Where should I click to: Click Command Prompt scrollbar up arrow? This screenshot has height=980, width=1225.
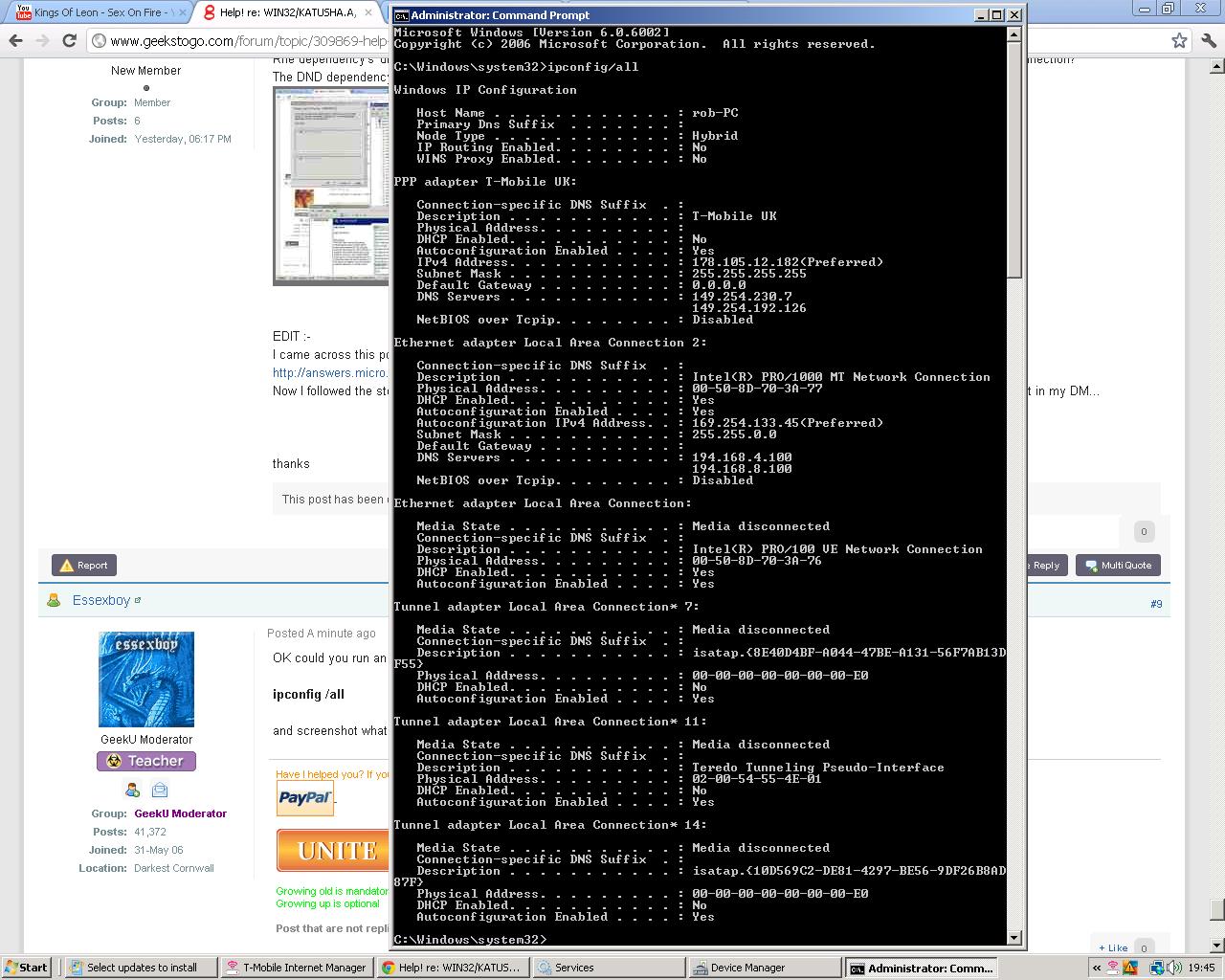pos(1014,33)
